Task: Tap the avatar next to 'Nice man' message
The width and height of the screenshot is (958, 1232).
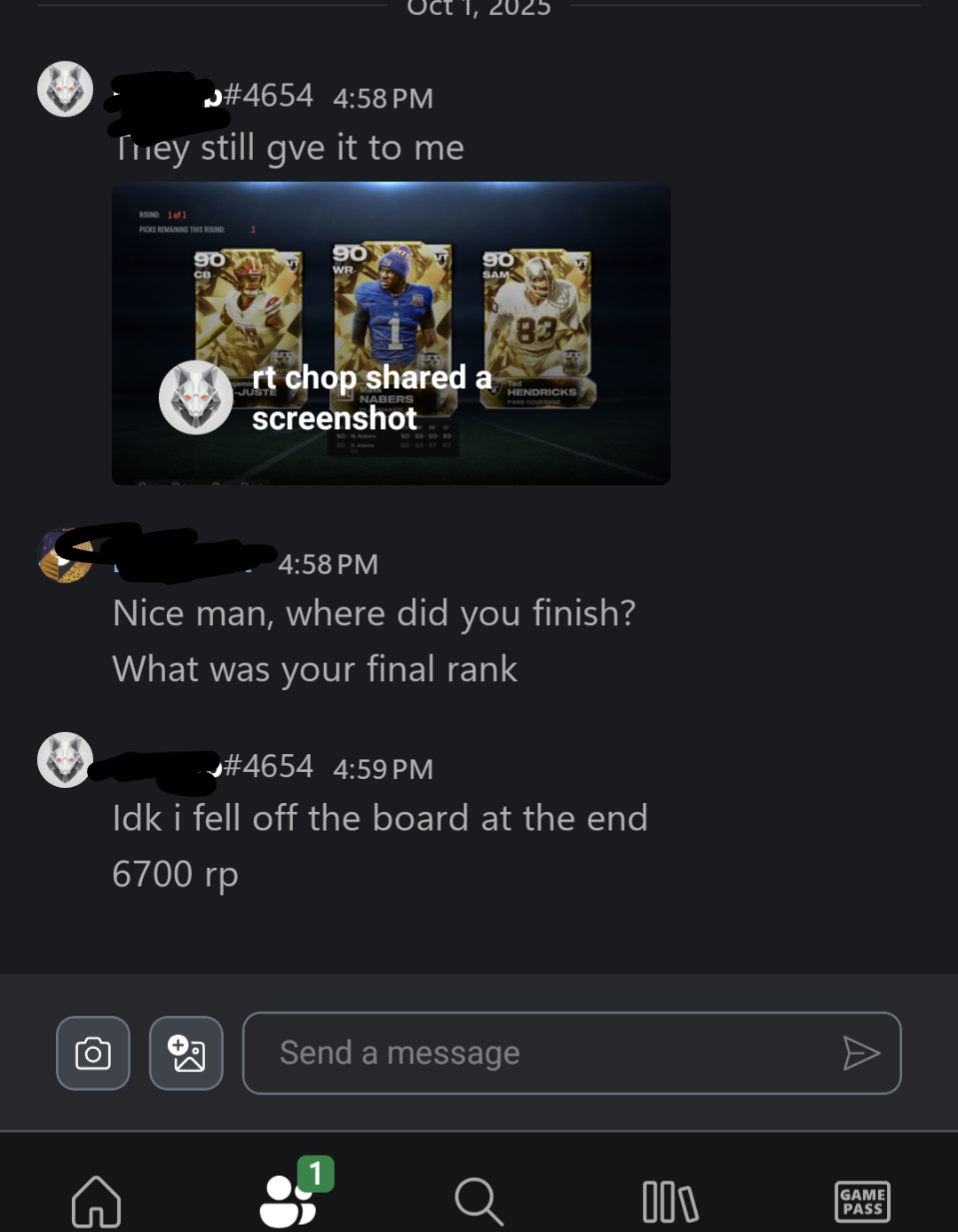Action: tap(64, 555)
